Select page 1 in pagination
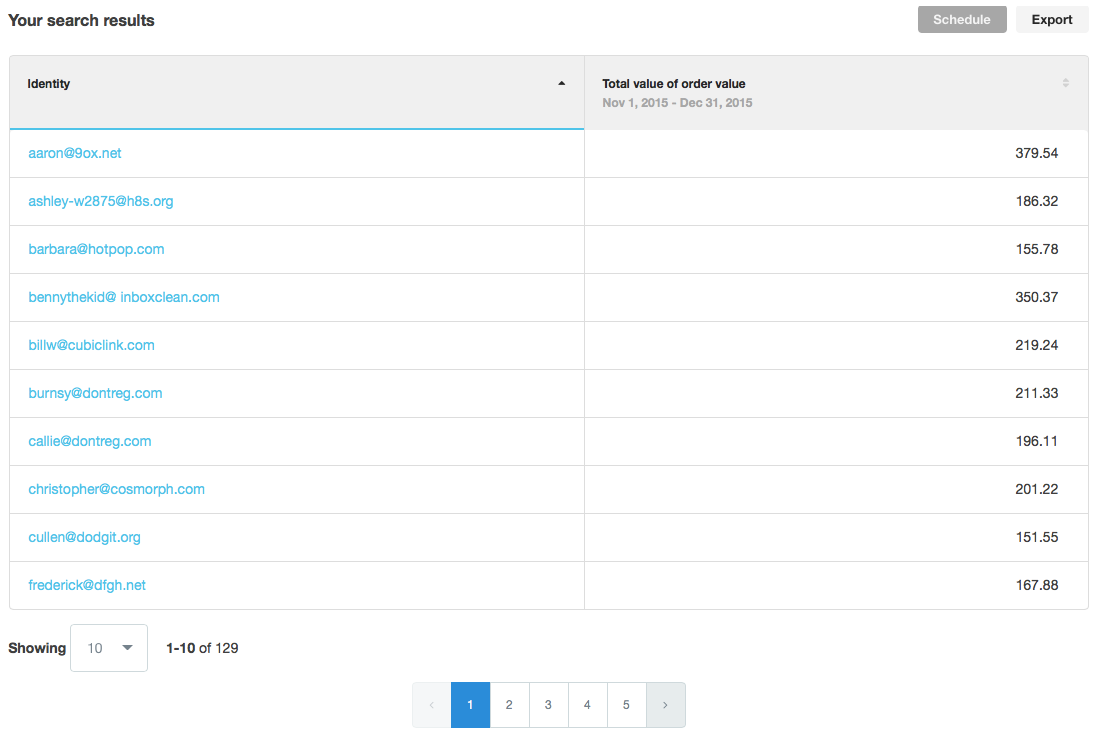Screen dimensions: 1096x741 (x=470, y=705)
